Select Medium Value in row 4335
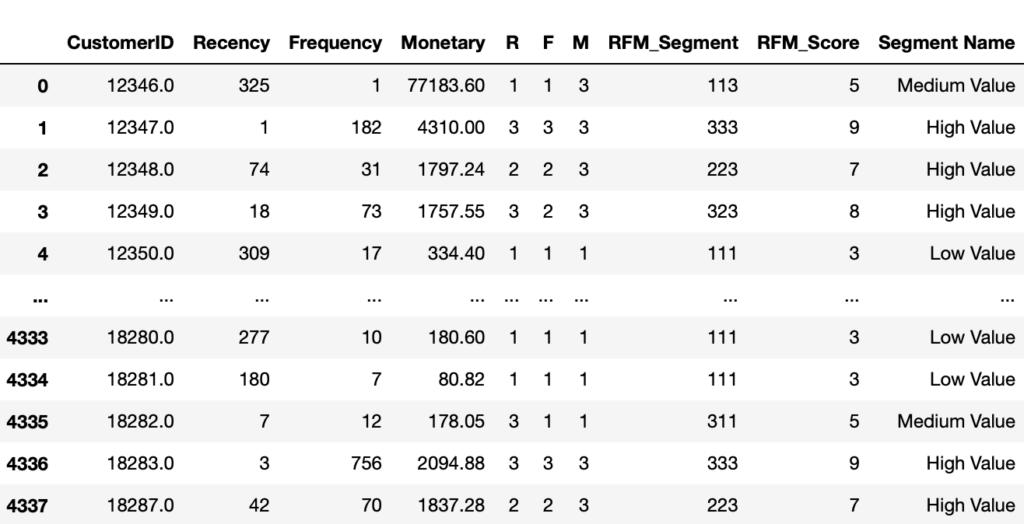Viewport: 1024px width, 524px height. 956,421
